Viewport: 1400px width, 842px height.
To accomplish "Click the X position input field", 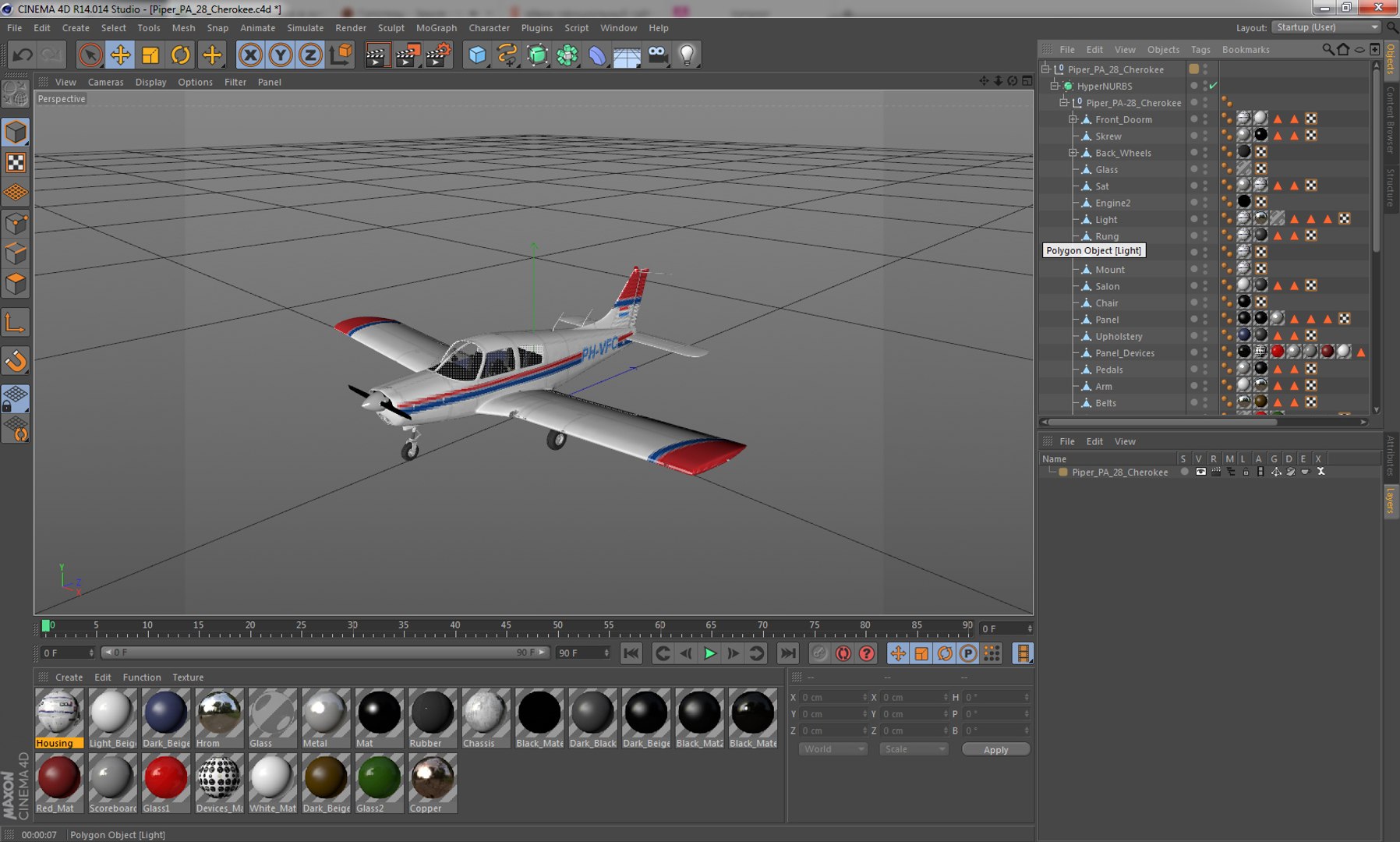I will 833,697.
